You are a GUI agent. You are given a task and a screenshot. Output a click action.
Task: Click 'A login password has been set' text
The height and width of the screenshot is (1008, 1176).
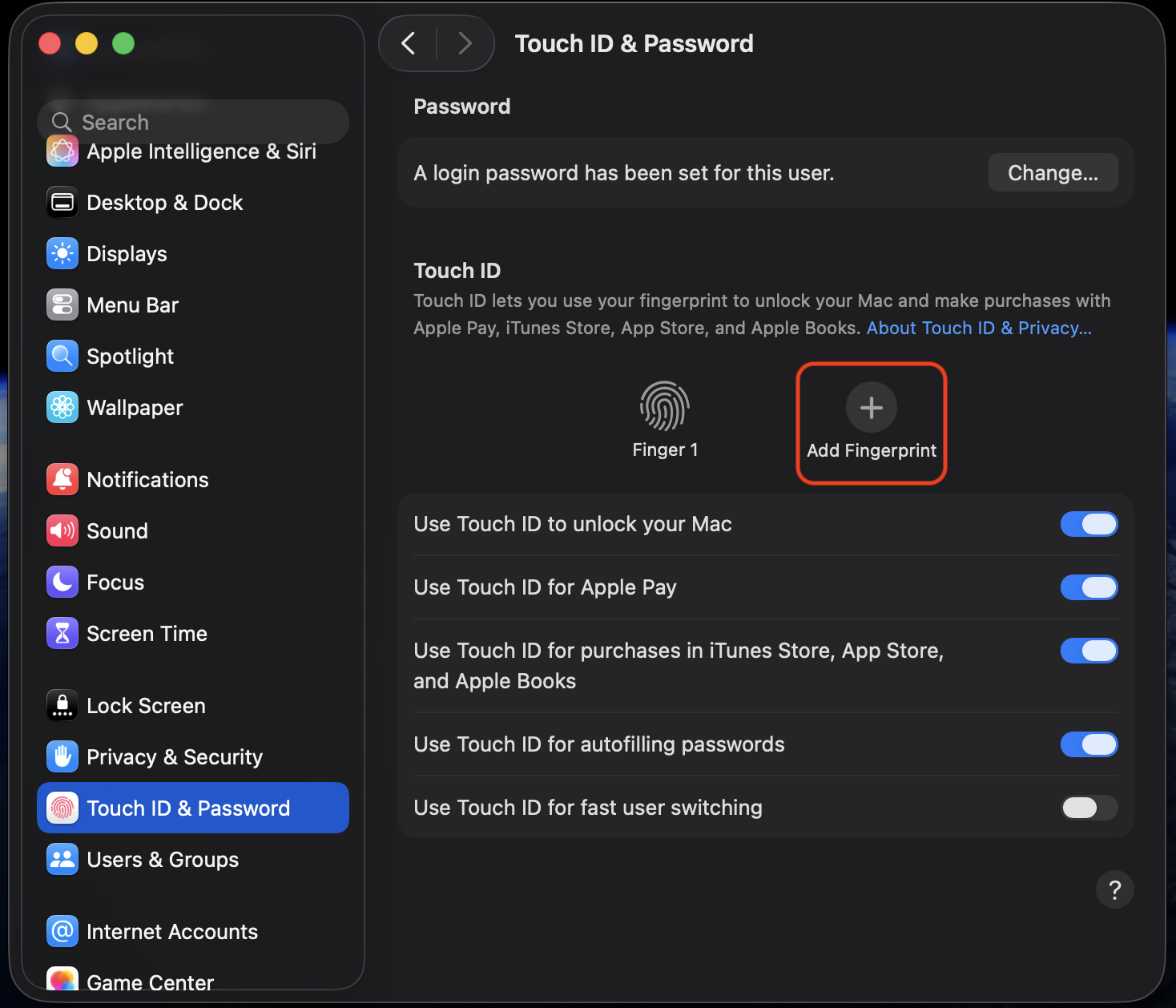[x=624, y=173]
